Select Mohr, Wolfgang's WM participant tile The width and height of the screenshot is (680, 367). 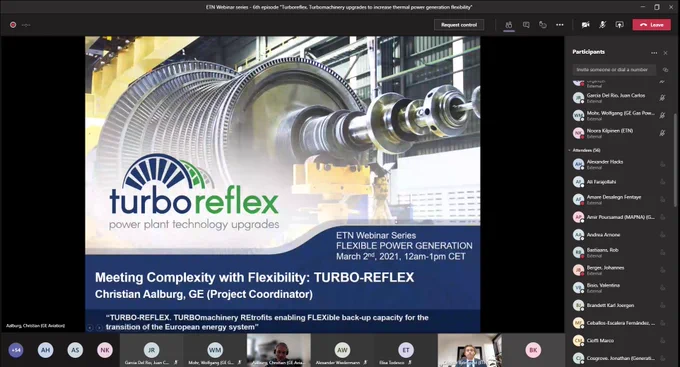(x=215, y=350)
